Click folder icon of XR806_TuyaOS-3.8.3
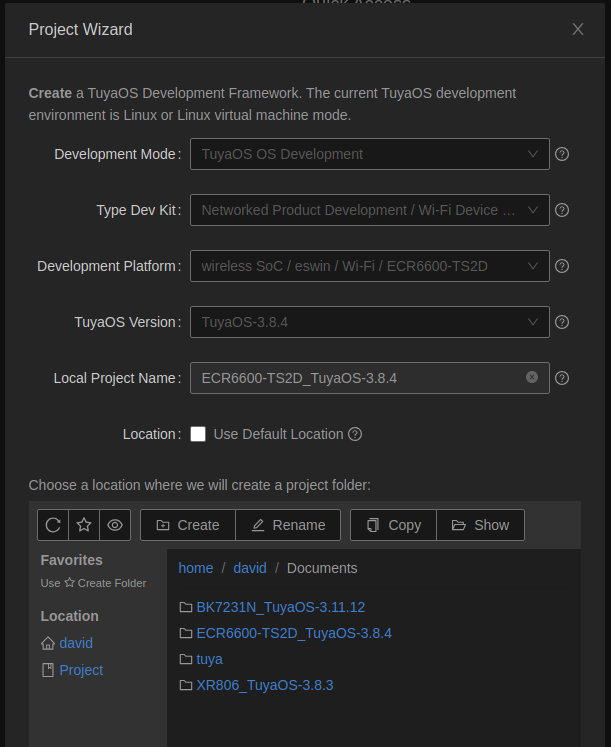611x747 pixels. [186, 685]
